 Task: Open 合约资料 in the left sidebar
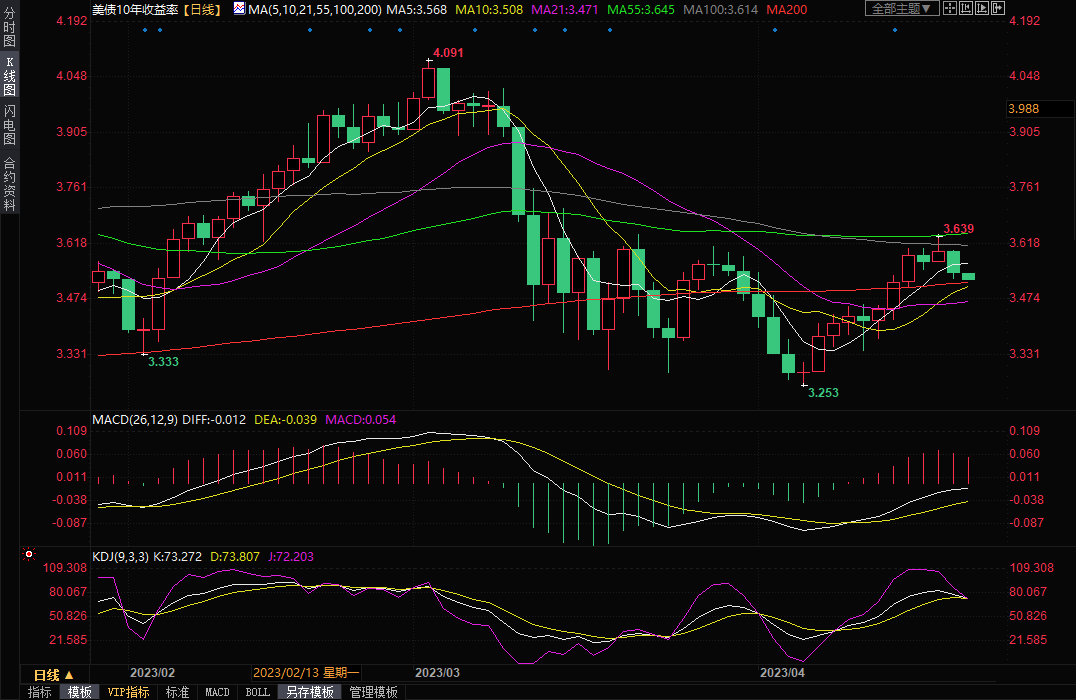pyautogui.click(x=10, y=183)
